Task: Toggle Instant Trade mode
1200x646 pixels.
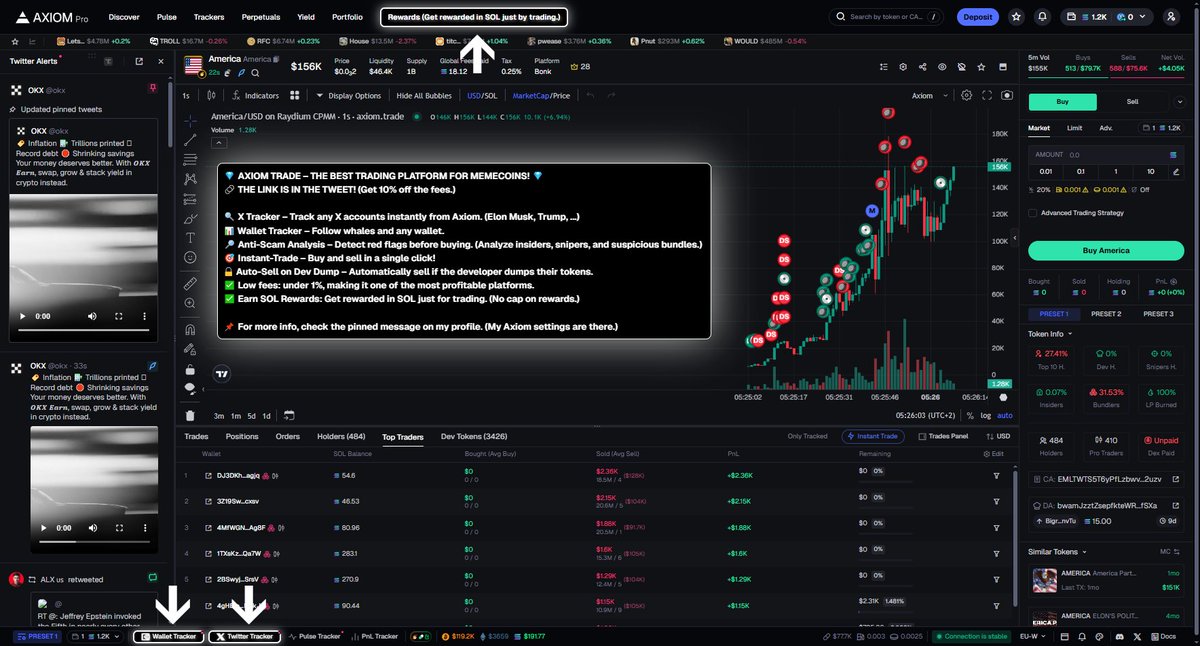Action: tap(875, 436)
